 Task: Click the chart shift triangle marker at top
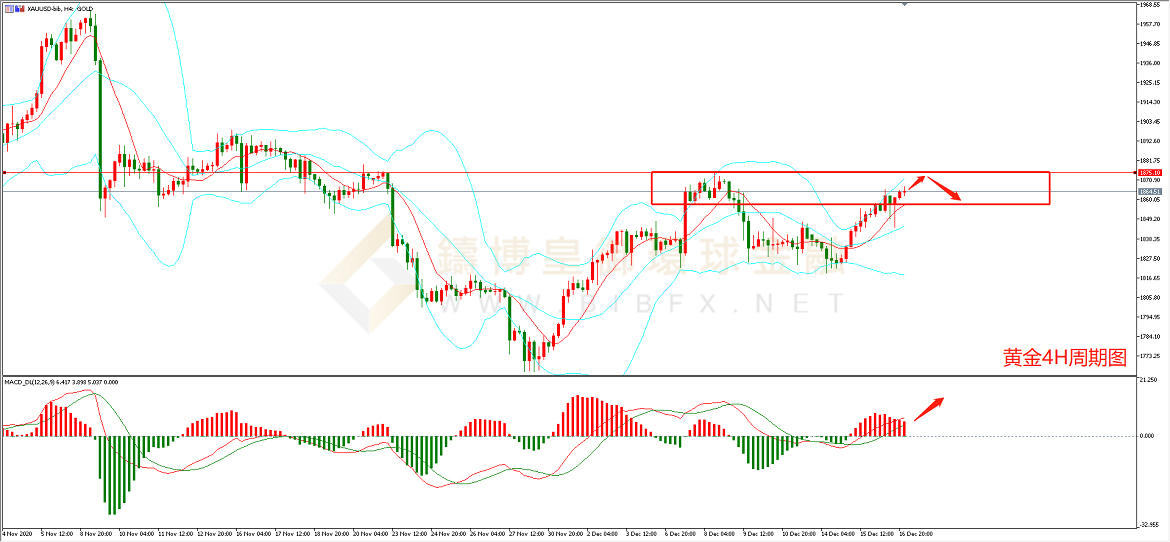[x=906, y=5]
